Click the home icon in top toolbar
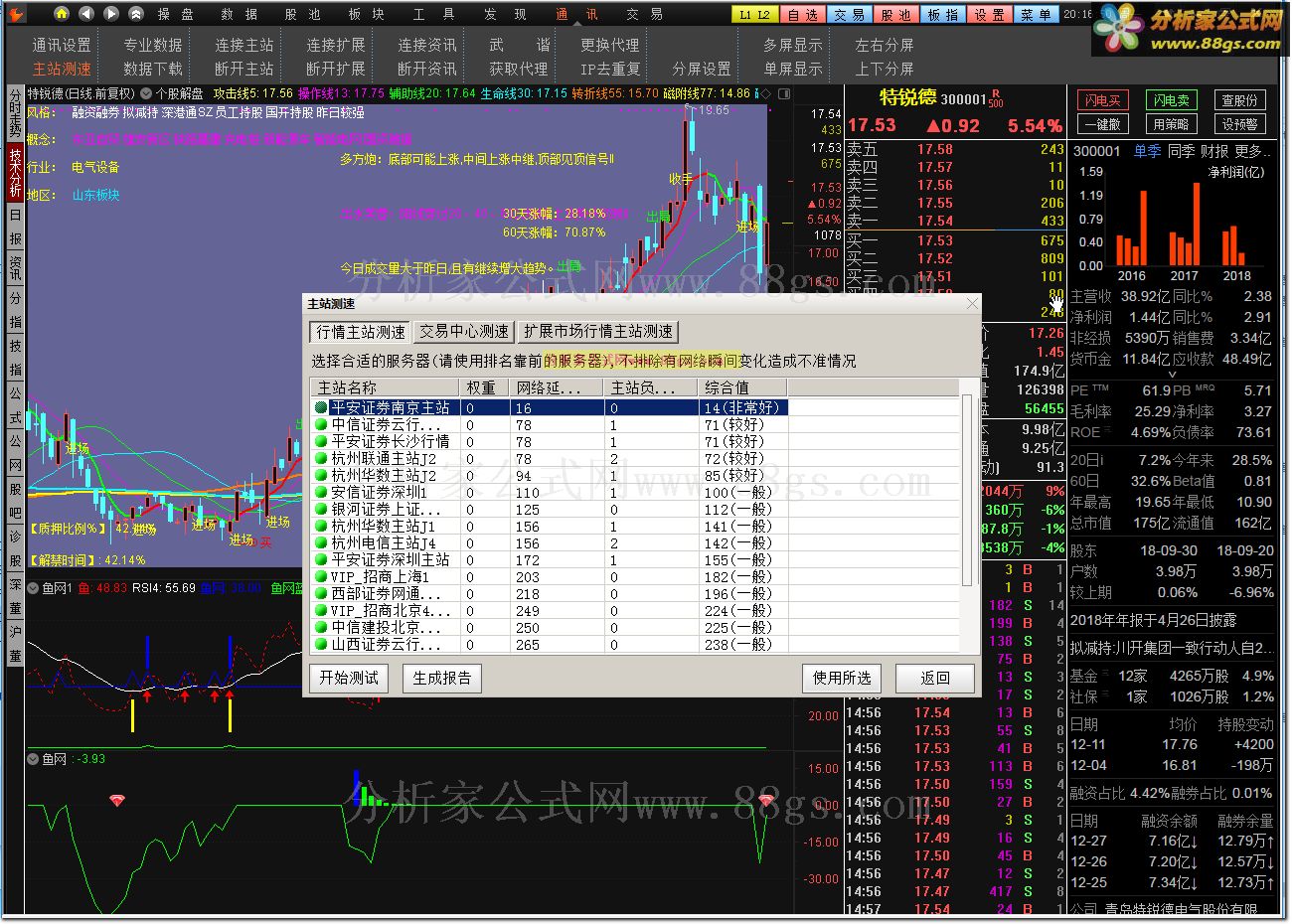 coord(62,14)
